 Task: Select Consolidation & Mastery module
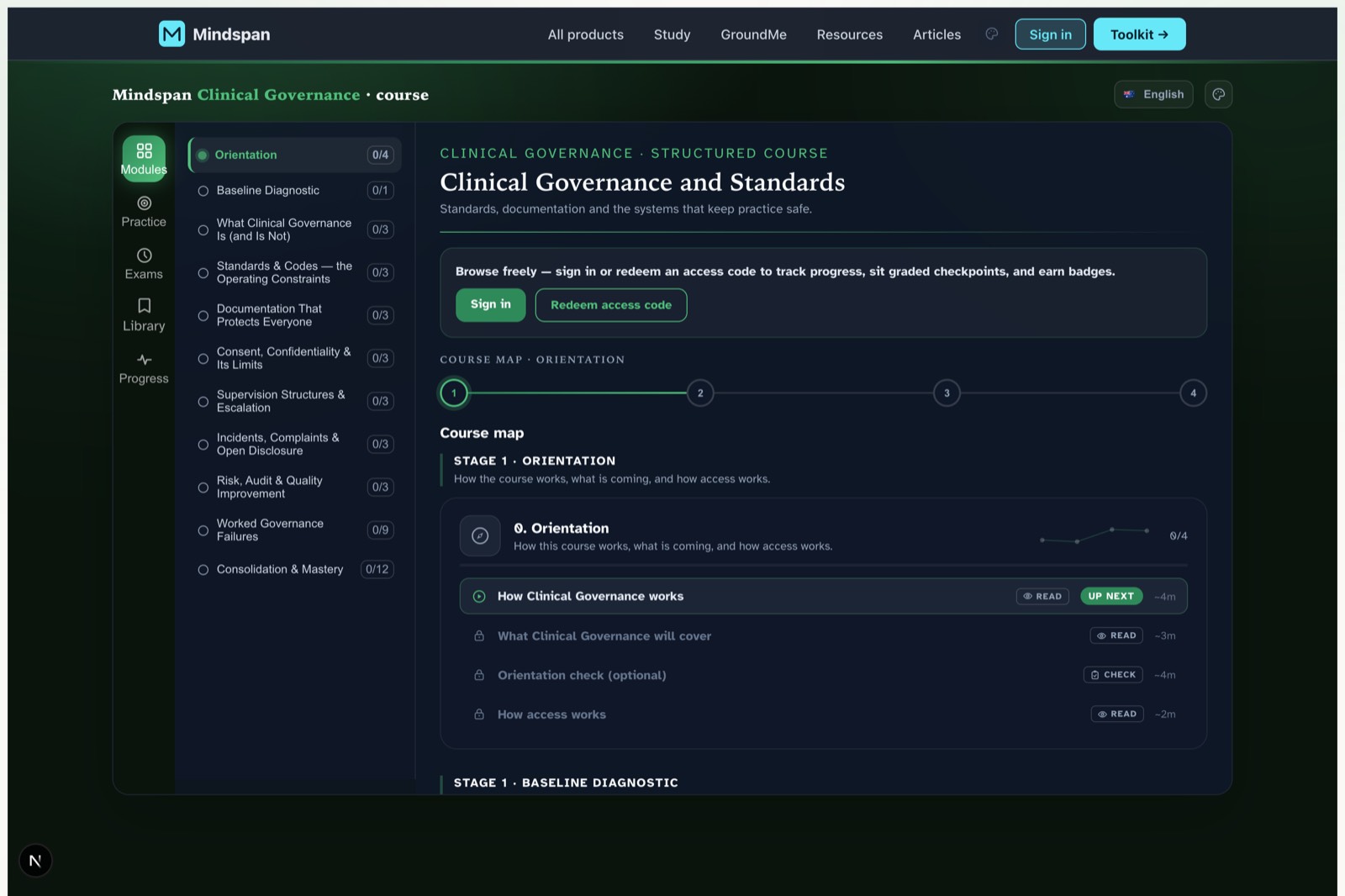pyautogui.click(x=295, y=569)
